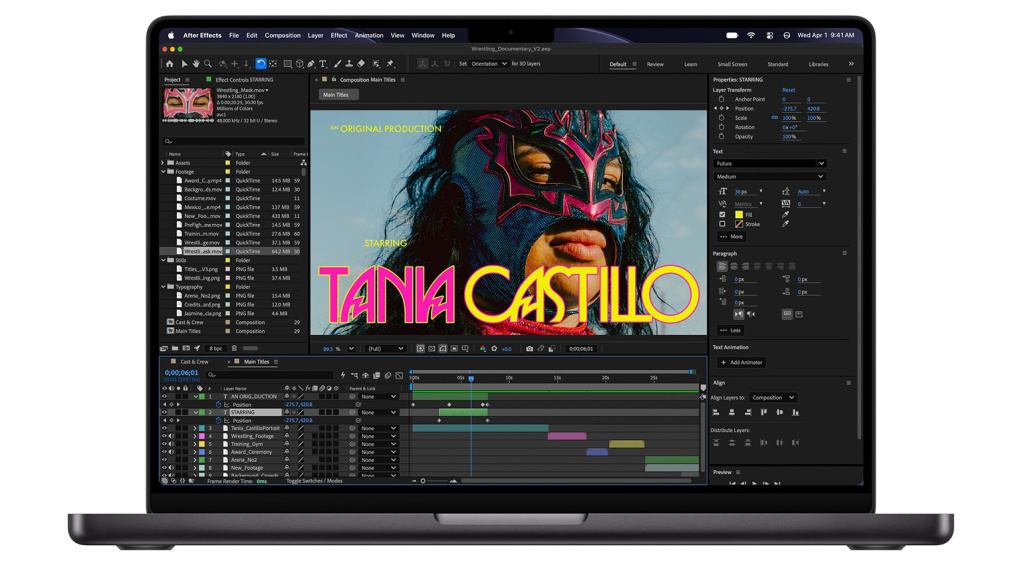Collapse the Footage folder in Project

(163, 172)
